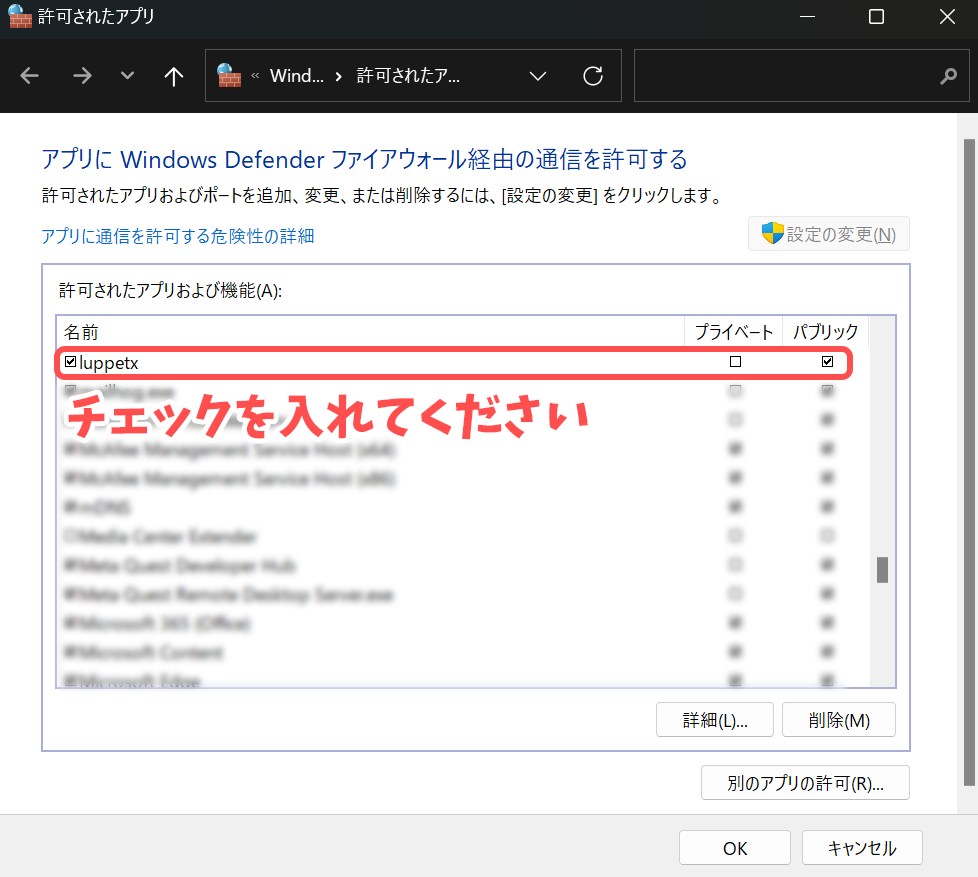This screenshot has height=877, width=978.
Task: Click the Back arrow in navigation bar
Action: click(30, 76)
